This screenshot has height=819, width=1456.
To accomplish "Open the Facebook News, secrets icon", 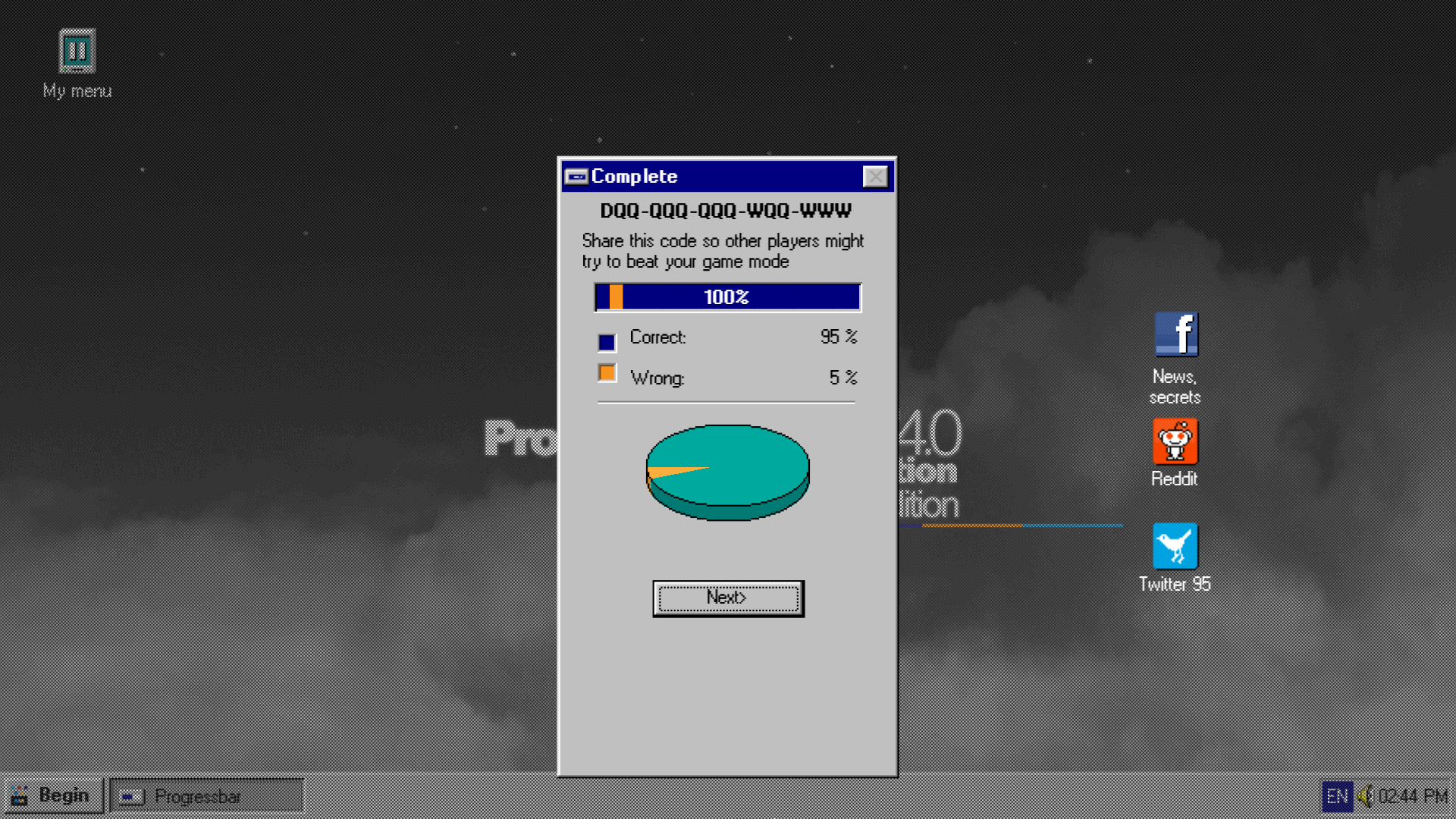I will (x=1175, y=334).
